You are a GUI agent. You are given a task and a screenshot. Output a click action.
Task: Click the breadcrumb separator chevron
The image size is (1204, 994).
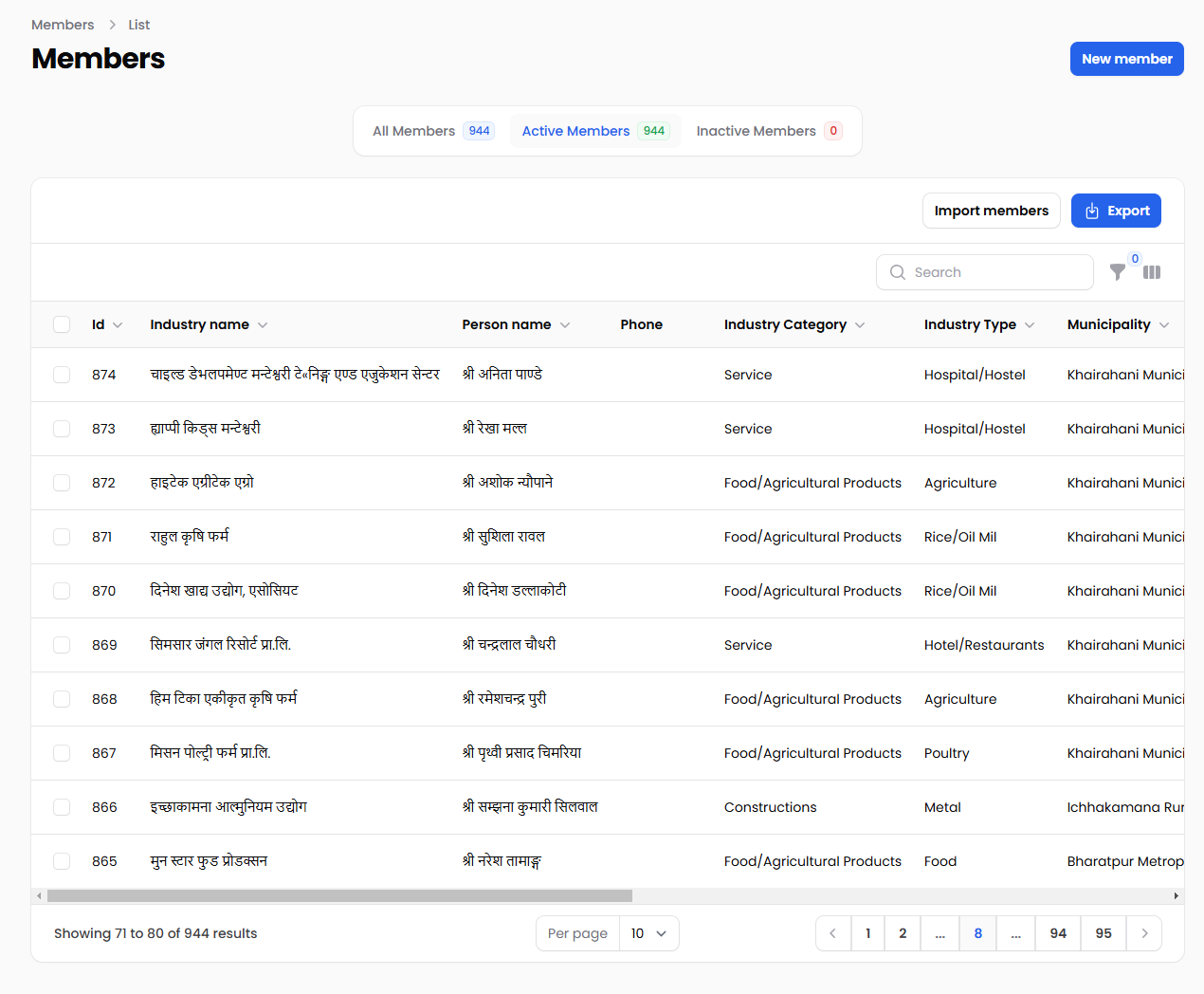point(112,25)
